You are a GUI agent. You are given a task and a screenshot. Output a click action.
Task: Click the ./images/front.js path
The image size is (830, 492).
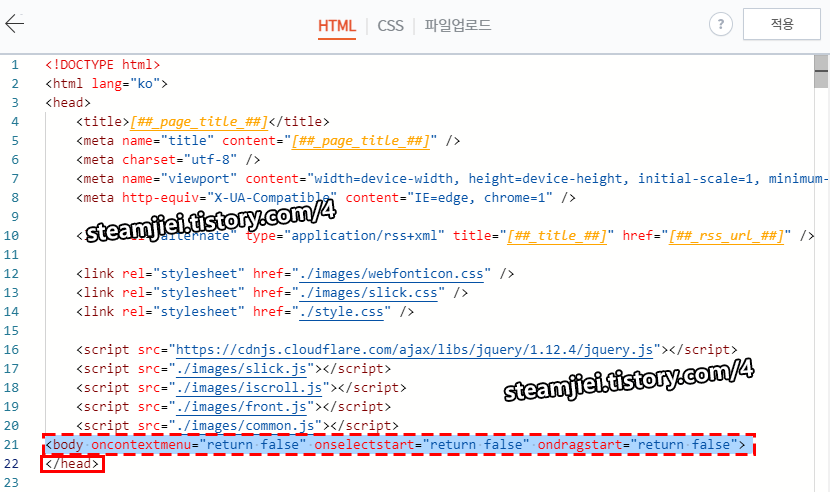[x=241, y=407]
